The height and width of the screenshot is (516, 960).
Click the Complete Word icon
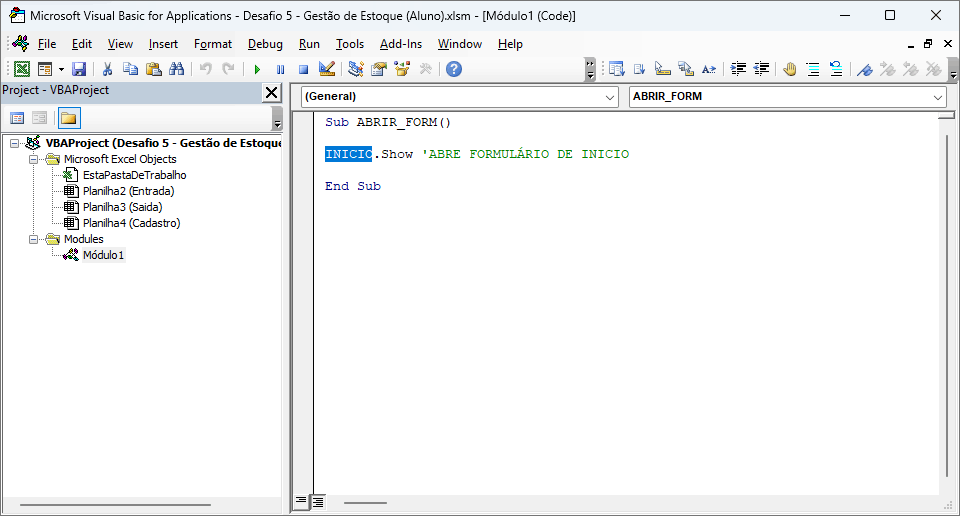[x=709, y=69]
